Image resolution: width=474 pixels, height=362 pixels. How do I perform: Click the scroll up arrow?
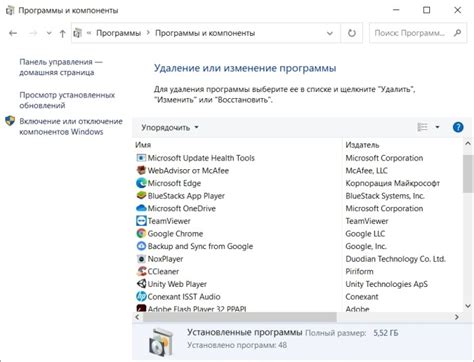point(468,144)
